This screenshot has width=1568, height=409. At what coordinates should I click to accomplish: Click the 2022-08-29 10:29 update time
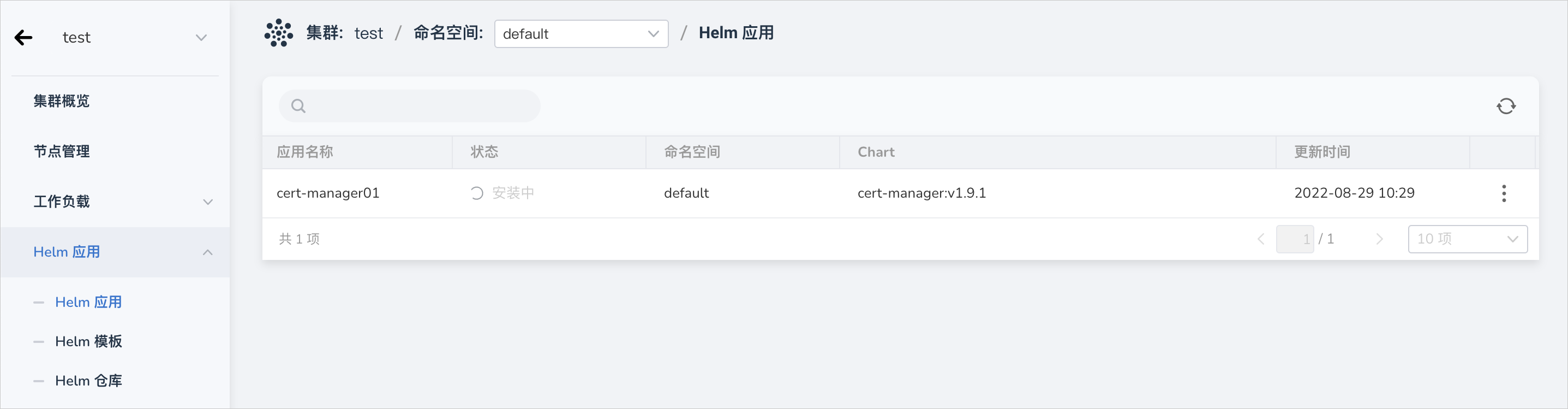pyautogui.click(x=1354, y=193)
